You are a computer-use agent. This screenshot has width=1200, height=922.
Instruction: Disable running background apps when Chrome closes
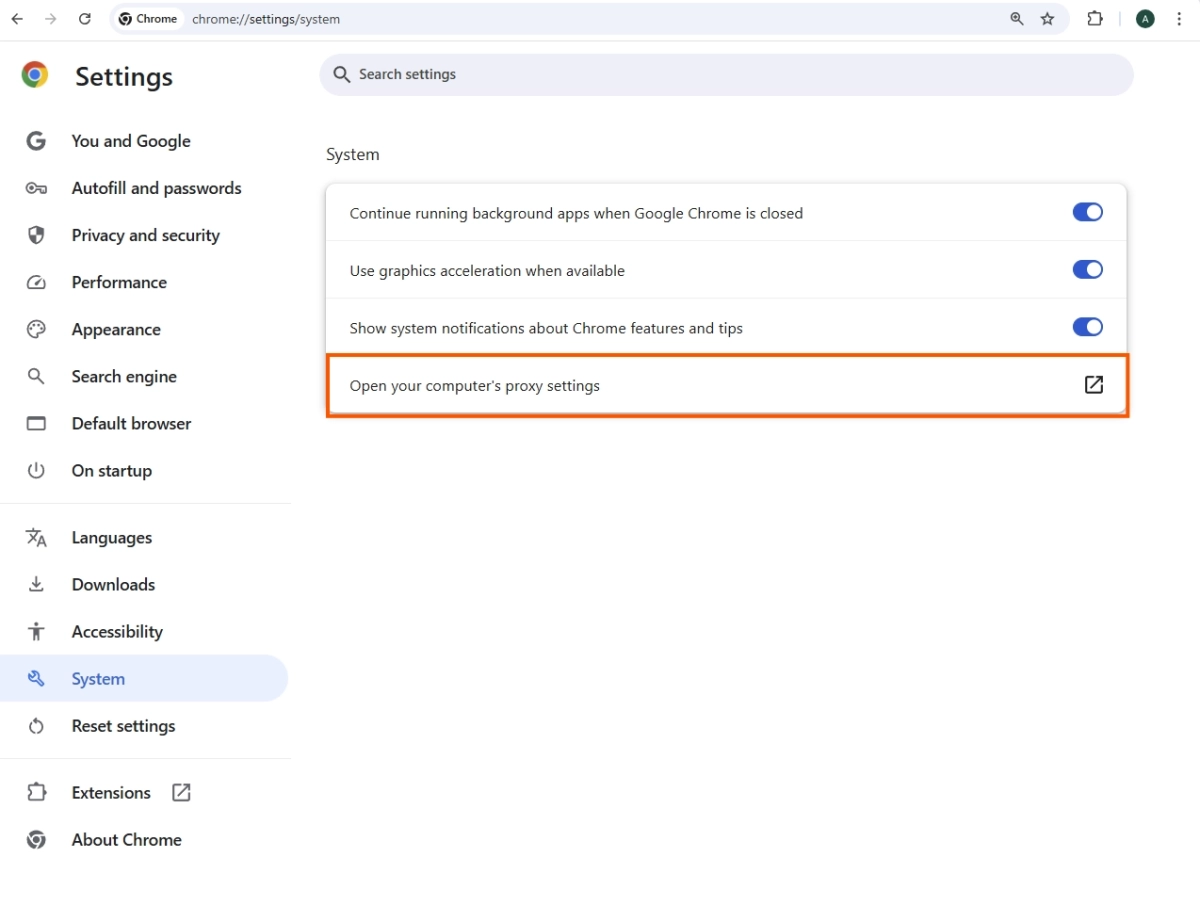[1088, 212]
